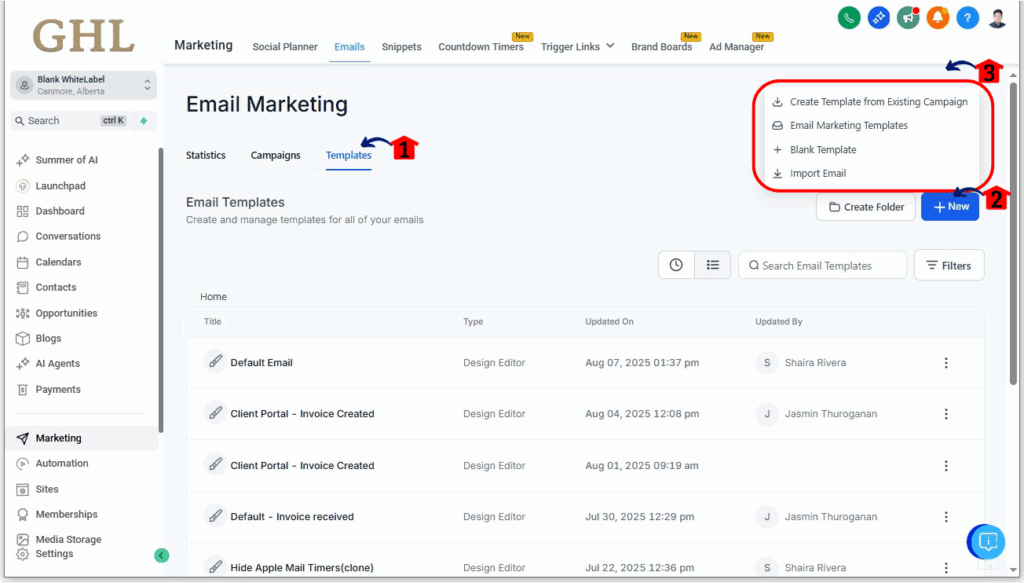Open the chat support widget icon
Image resolution: width=1024 pixels, height=583 pixels.
click(987, 542)
